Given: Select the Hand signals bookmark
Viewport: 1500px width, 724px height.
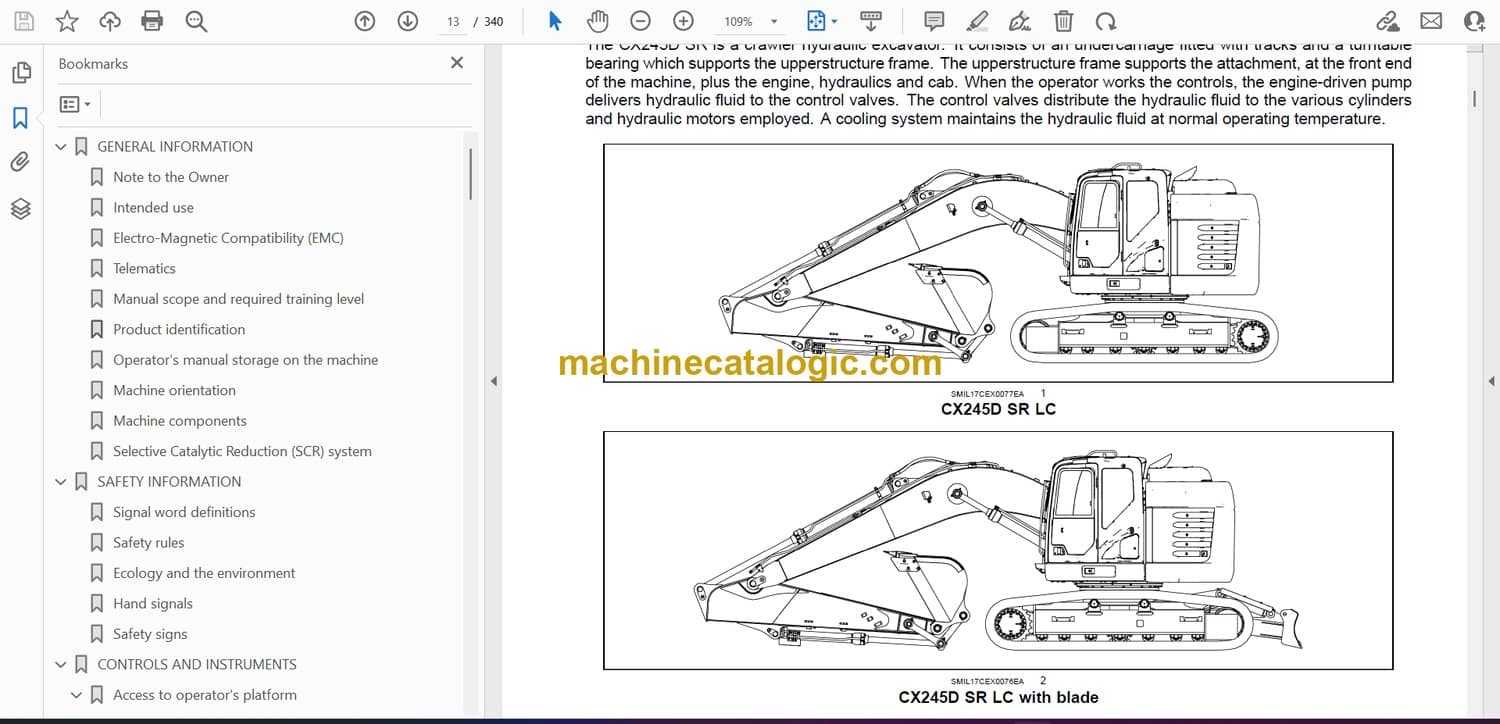Looking at the screenshot, I should [x=153, y=604].
